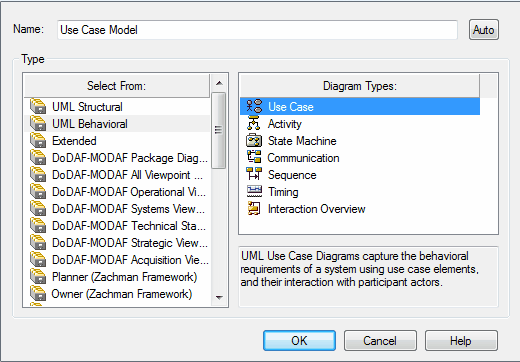Click DoDAF-MODAF Acquisition folder icon
This screenshot has height=362, width=520.
pos(38,259)
